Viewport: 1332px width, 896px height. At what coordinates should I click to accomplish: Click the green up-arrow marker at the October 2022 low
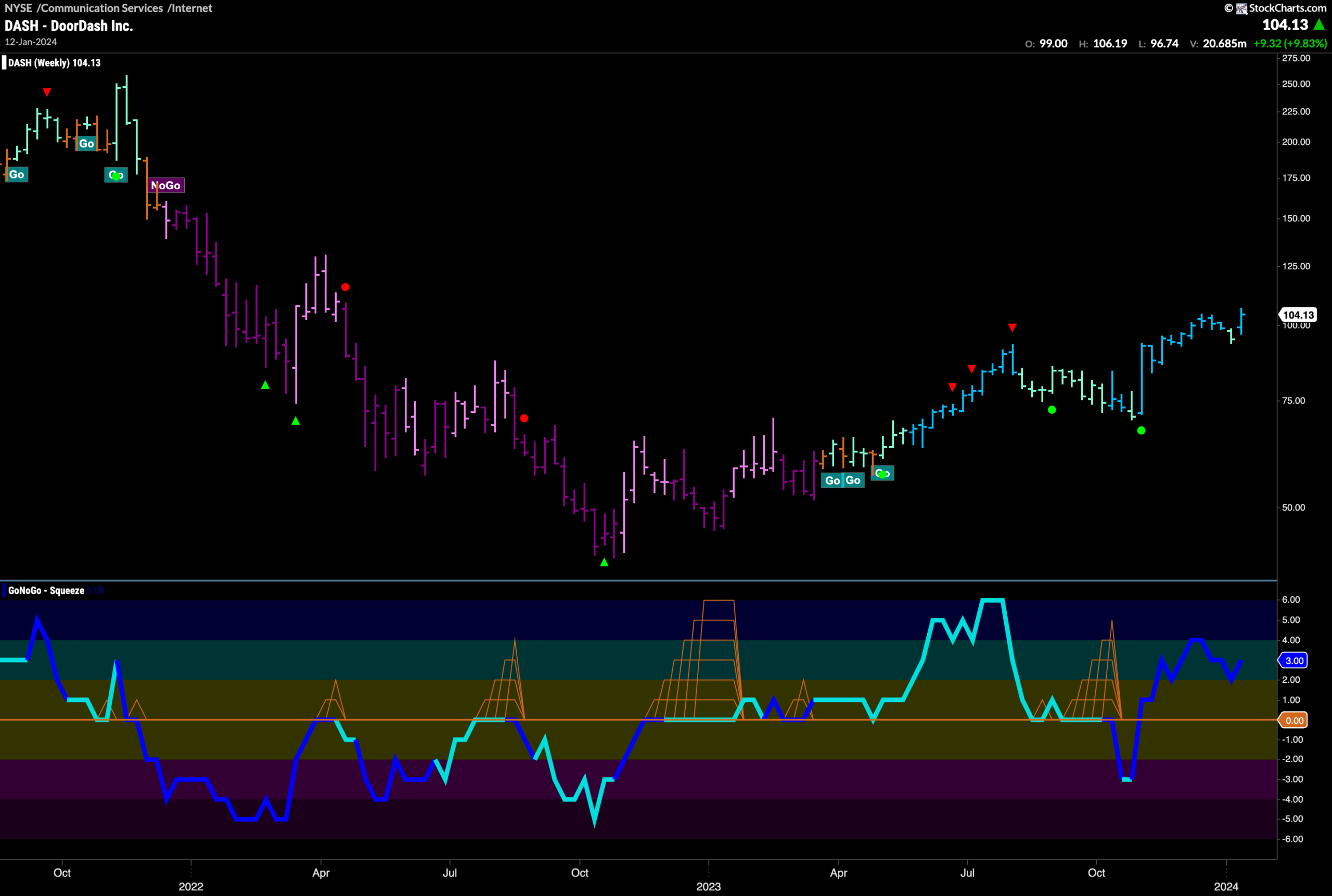click(x=604, y=563)
